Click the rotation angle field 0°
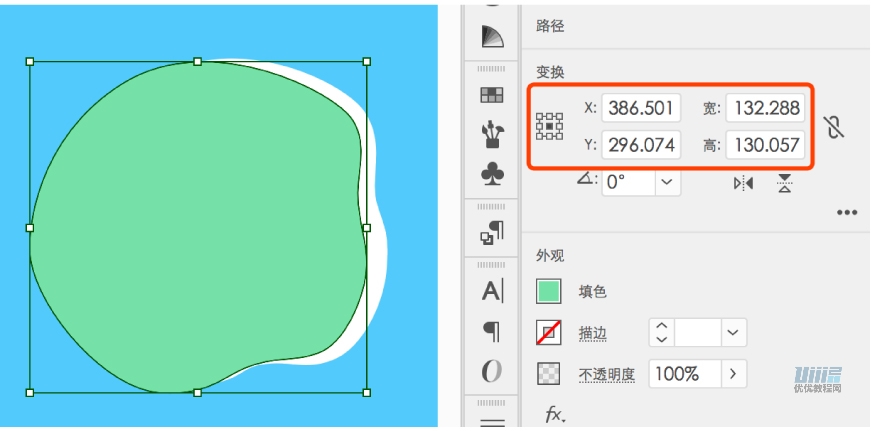Screen dimensions: 871x431 [x=629, y=182]
